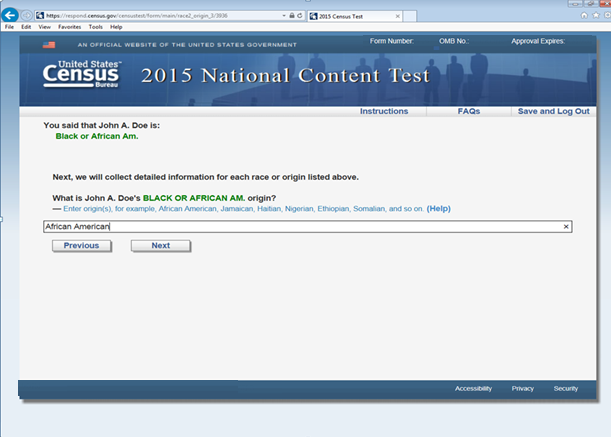
Task: Click the 'Approval Expires:' label
Action: tap(538, 41)
